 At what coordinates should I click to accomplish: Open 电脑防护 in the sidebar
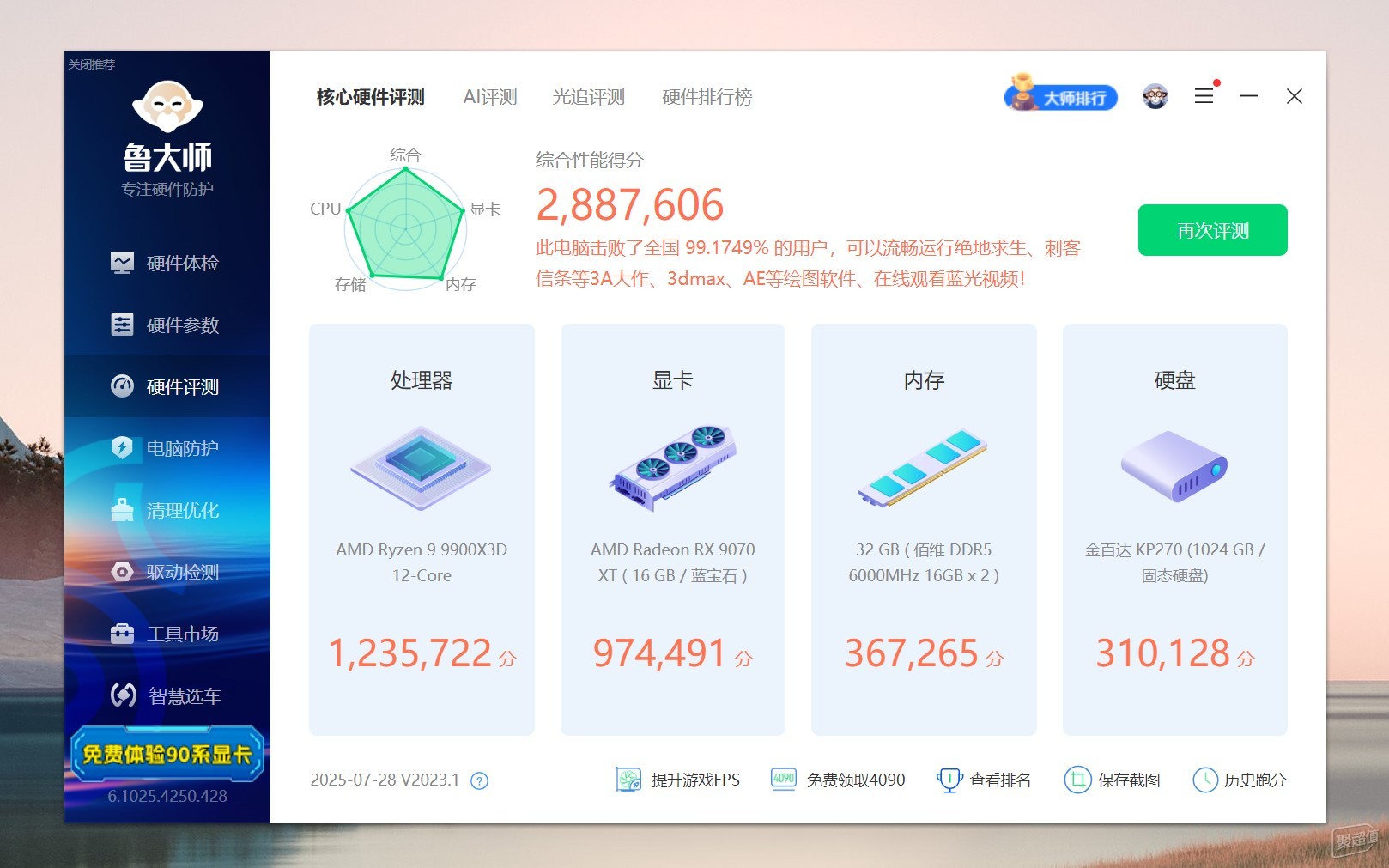(x=167, y=448)
